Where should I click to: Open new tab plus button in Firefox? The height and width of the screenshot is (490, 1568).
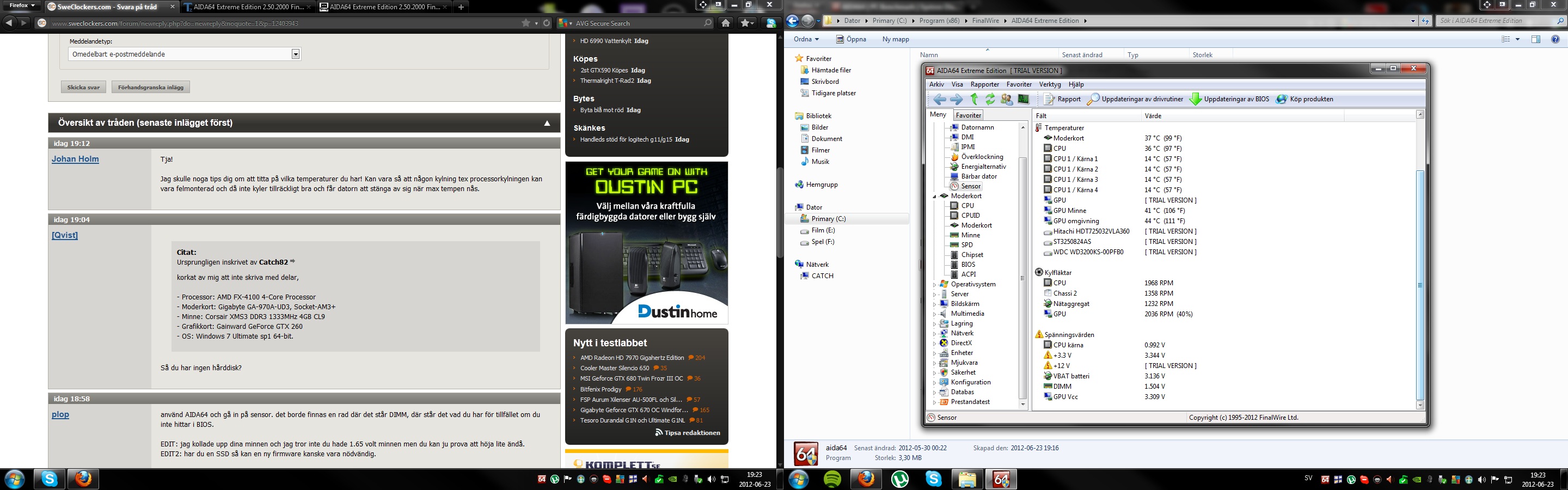coord(461,7)
